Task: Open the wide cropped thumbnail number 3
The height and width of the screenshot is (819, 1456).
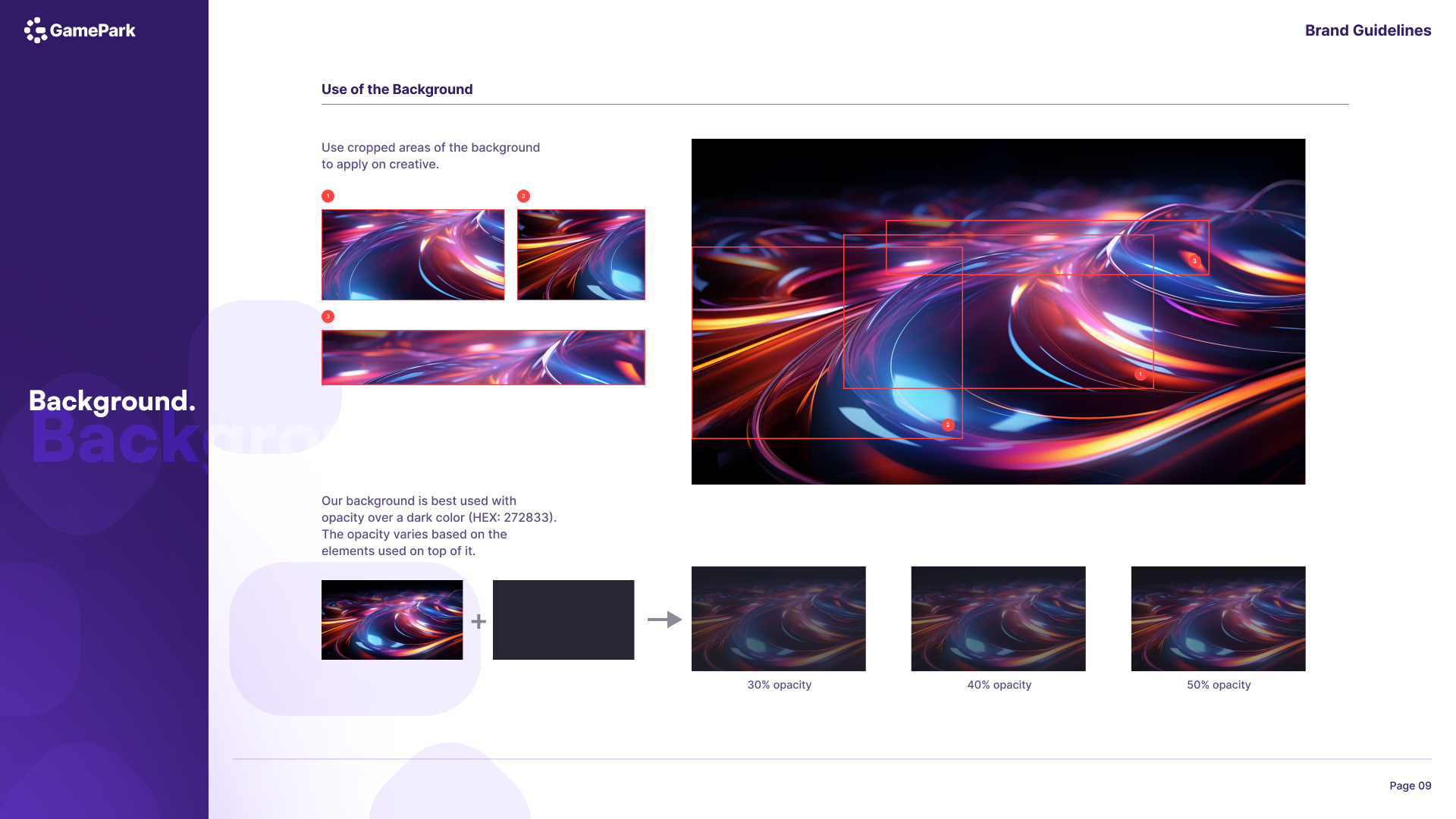Action: 483,357
